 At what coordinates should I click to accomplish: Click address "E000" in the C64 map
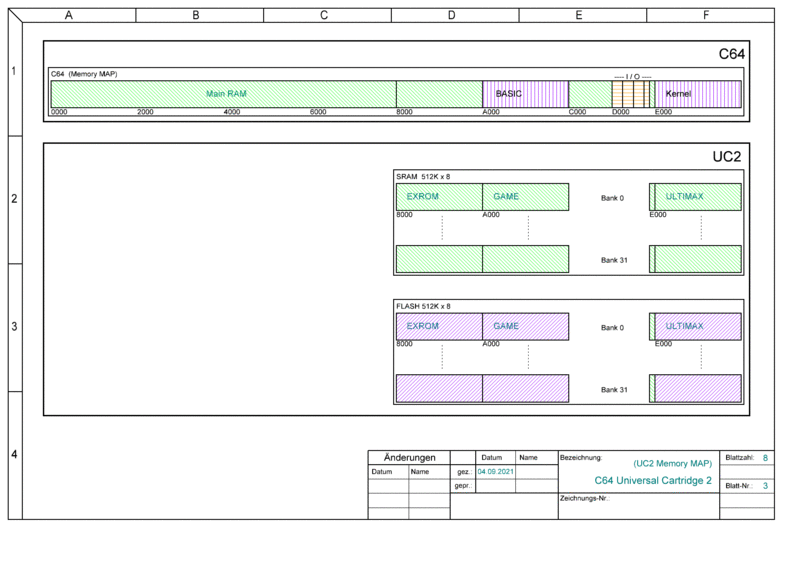663,112
